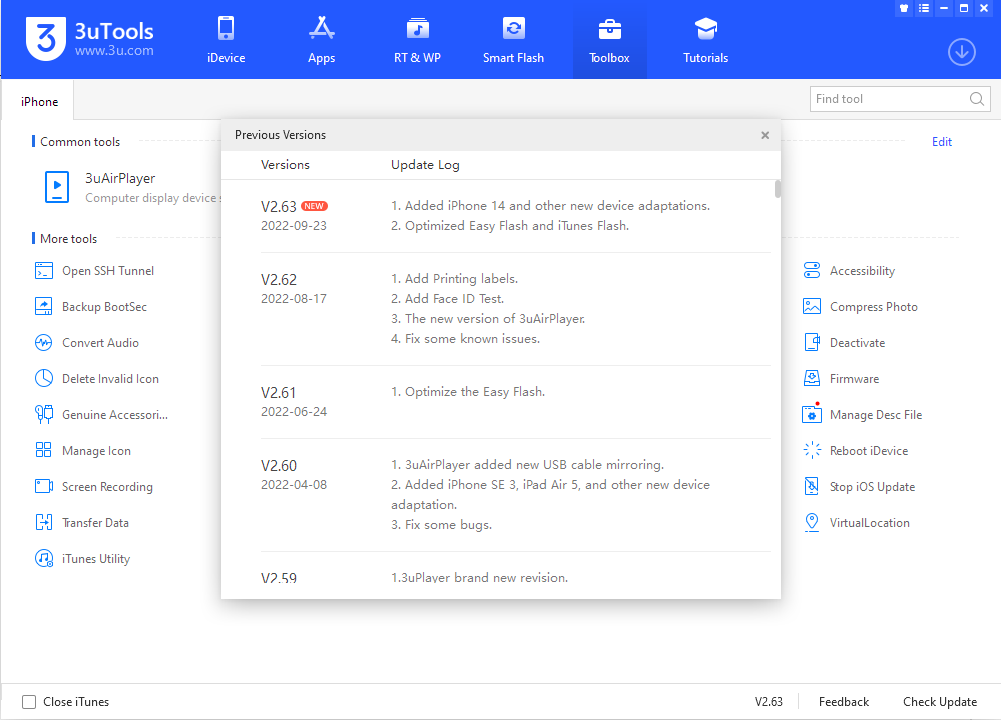Viewport: 1001px width, 720px height.
Task: Launch Compress Photo tool
Action: point(860,307)
